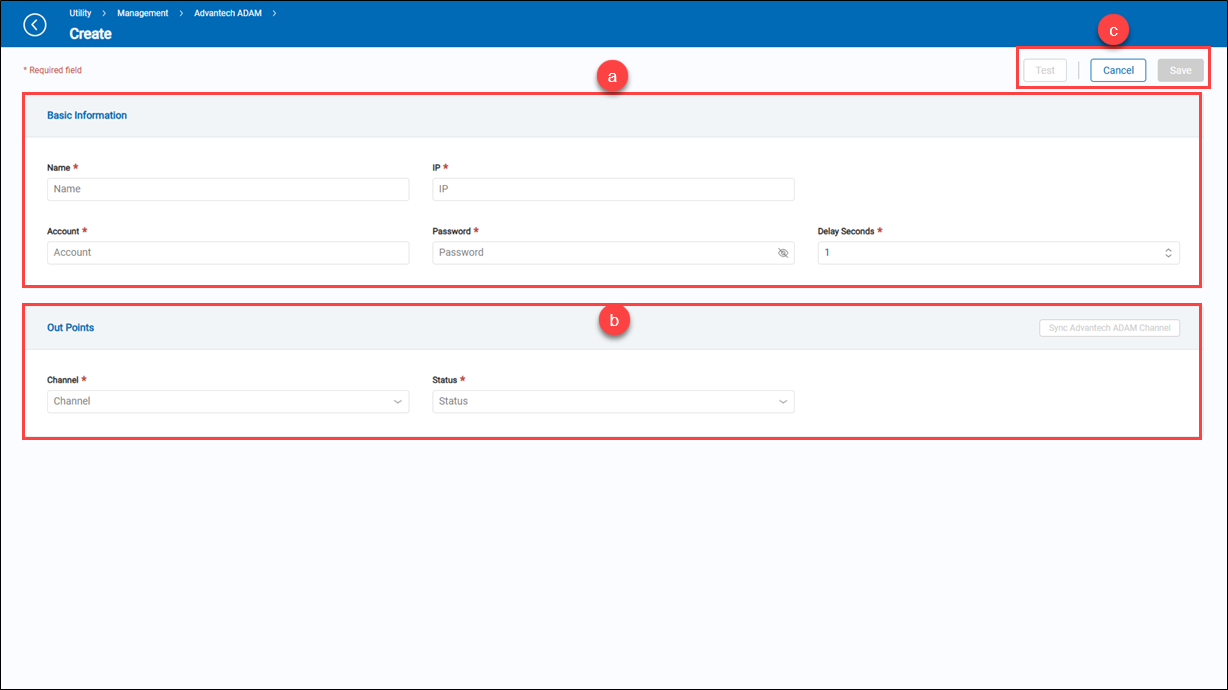Click the back arrow icon
The width and height of the screenshot is (1228, 690).
tap(35, 24)
